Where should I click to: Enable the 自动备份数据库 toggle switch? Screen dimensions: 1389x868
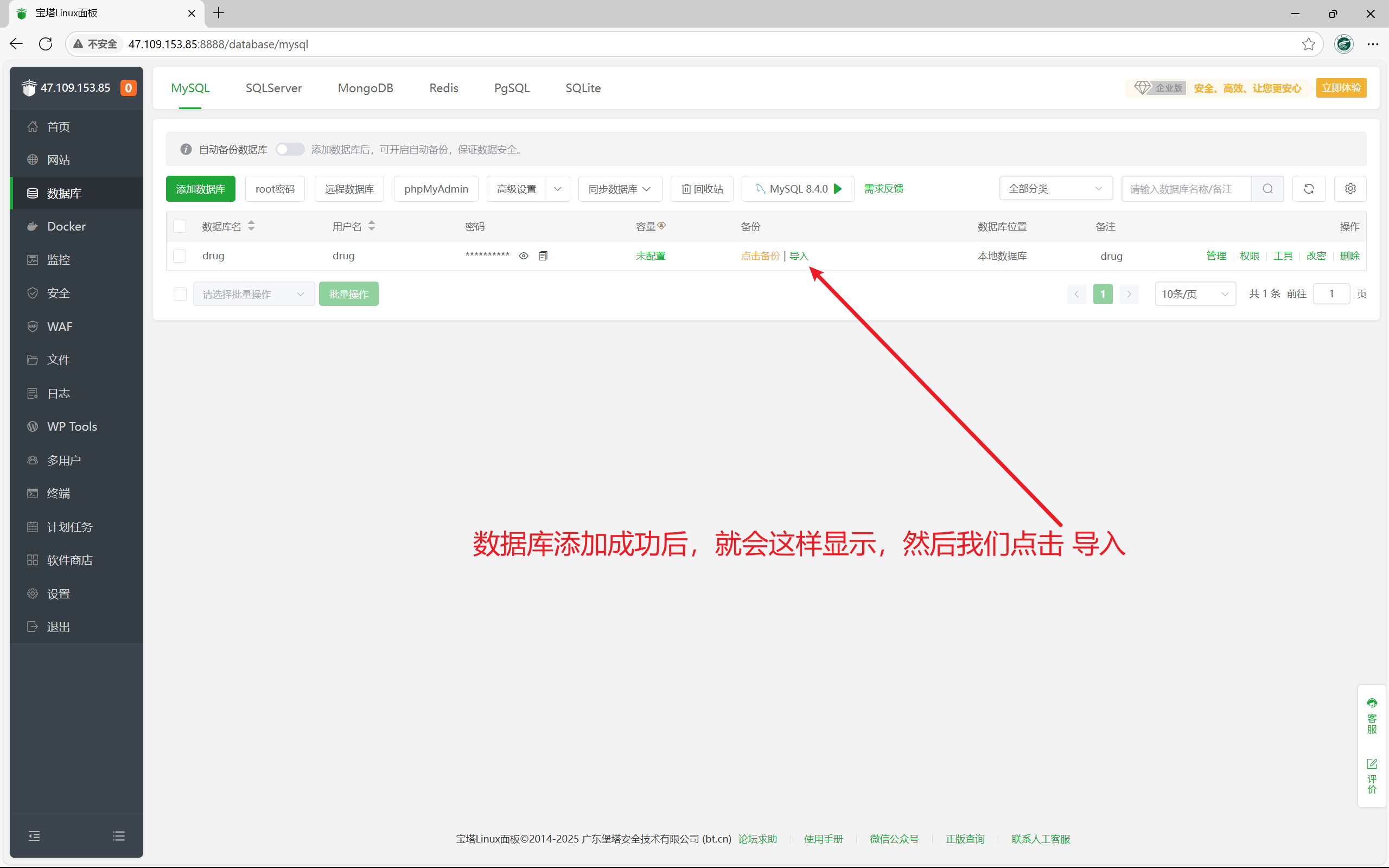[289, 149]
